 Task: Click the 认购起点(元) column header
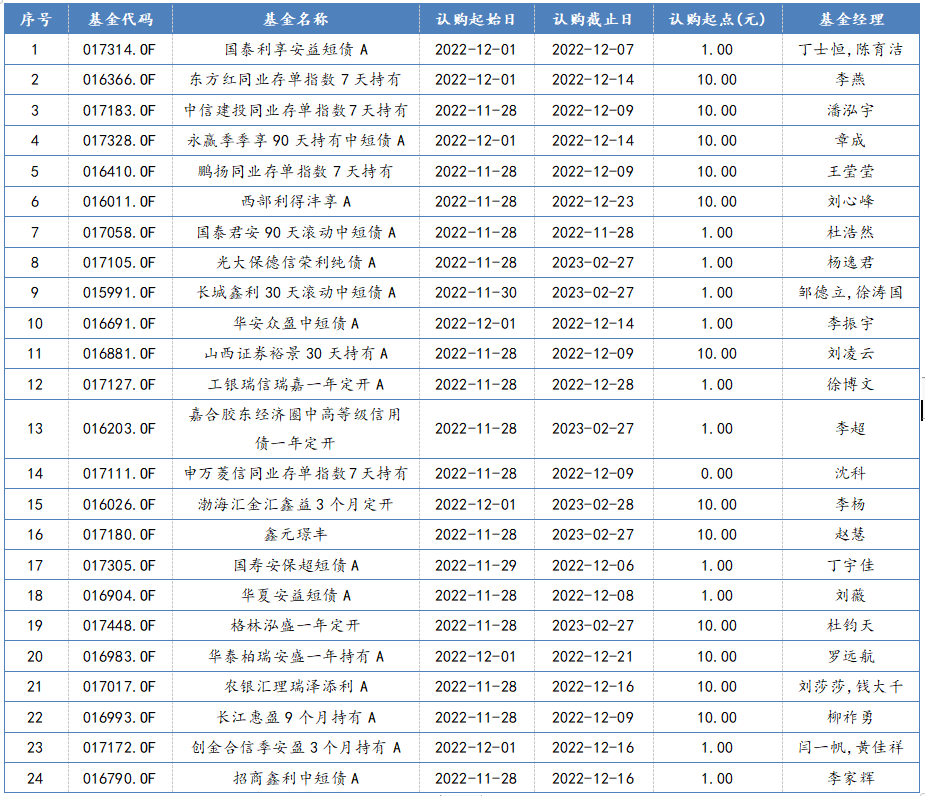(717, 19)
